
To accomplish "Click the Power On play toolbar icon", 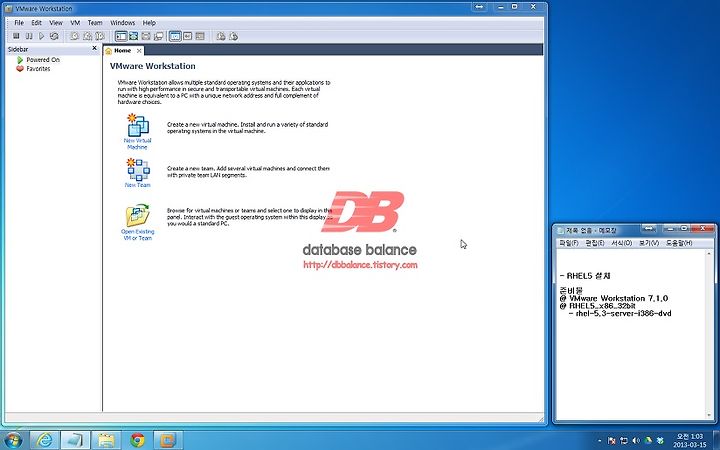I will pyautogui.click(x=41, y=36).
